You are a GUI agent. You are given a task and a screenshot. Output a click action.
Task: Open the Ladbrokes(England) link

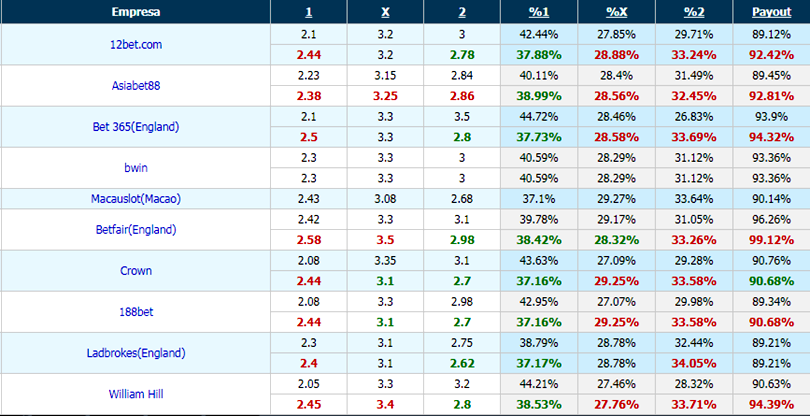point(136,353)
